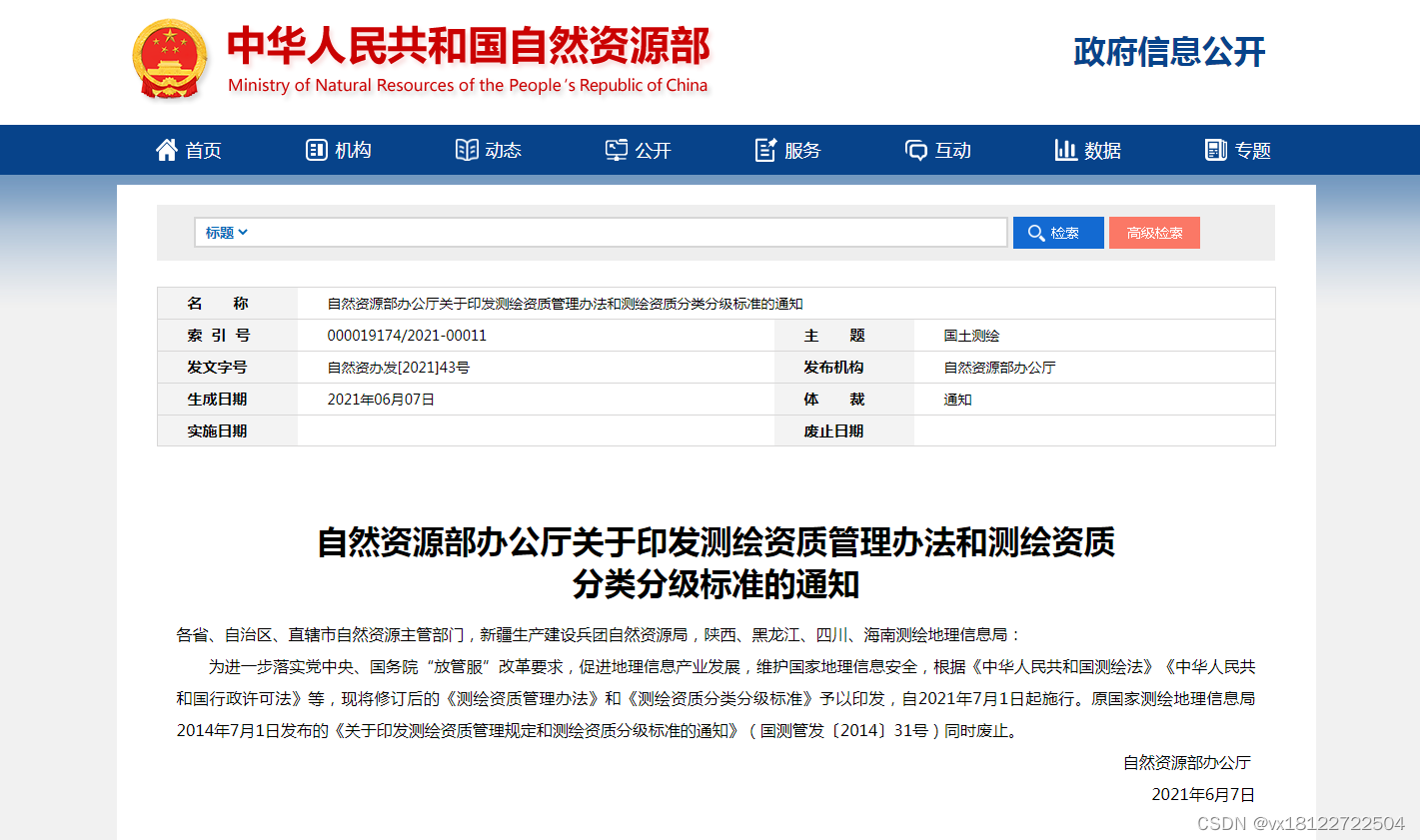The width and height of the screenshot is (1420, 840).
Task: Click the 索引号 label cell
Action: point(227,336)
